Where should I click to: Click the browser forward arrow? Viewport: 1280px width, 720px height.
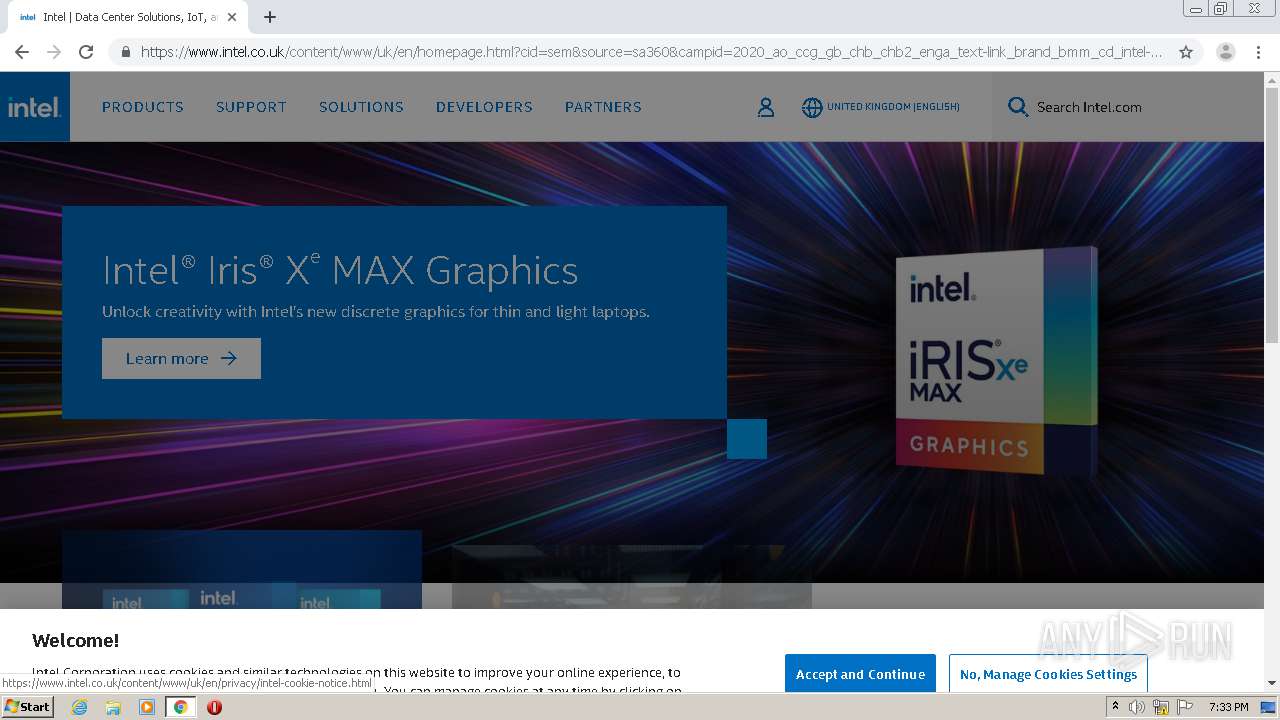(x=54, y=52)
